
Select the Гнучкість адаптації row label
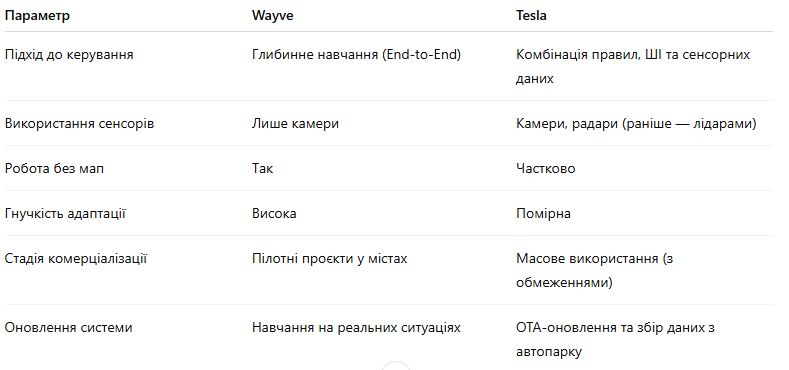click(65, 213)
